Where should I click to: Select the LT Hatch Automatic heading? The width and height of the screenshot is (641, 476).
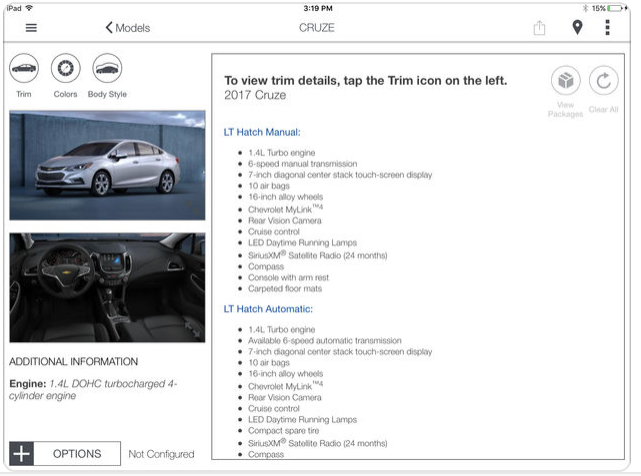[268, 309]
